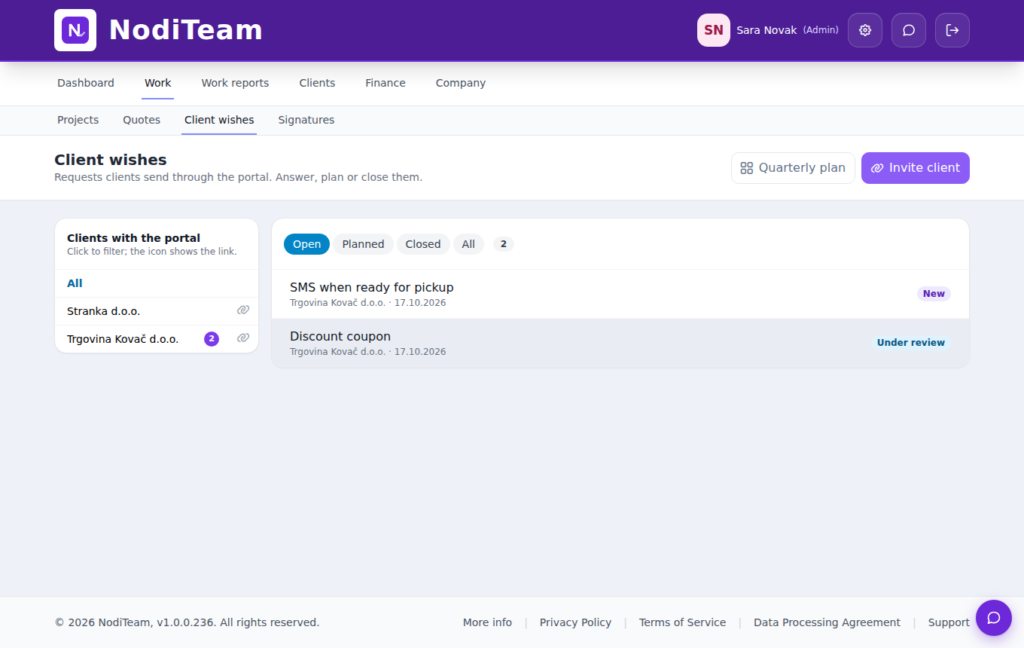The width and height of the screenshot is (1024, 648).
Task: Click the Under review status badge
Action: tap(910, 343)
